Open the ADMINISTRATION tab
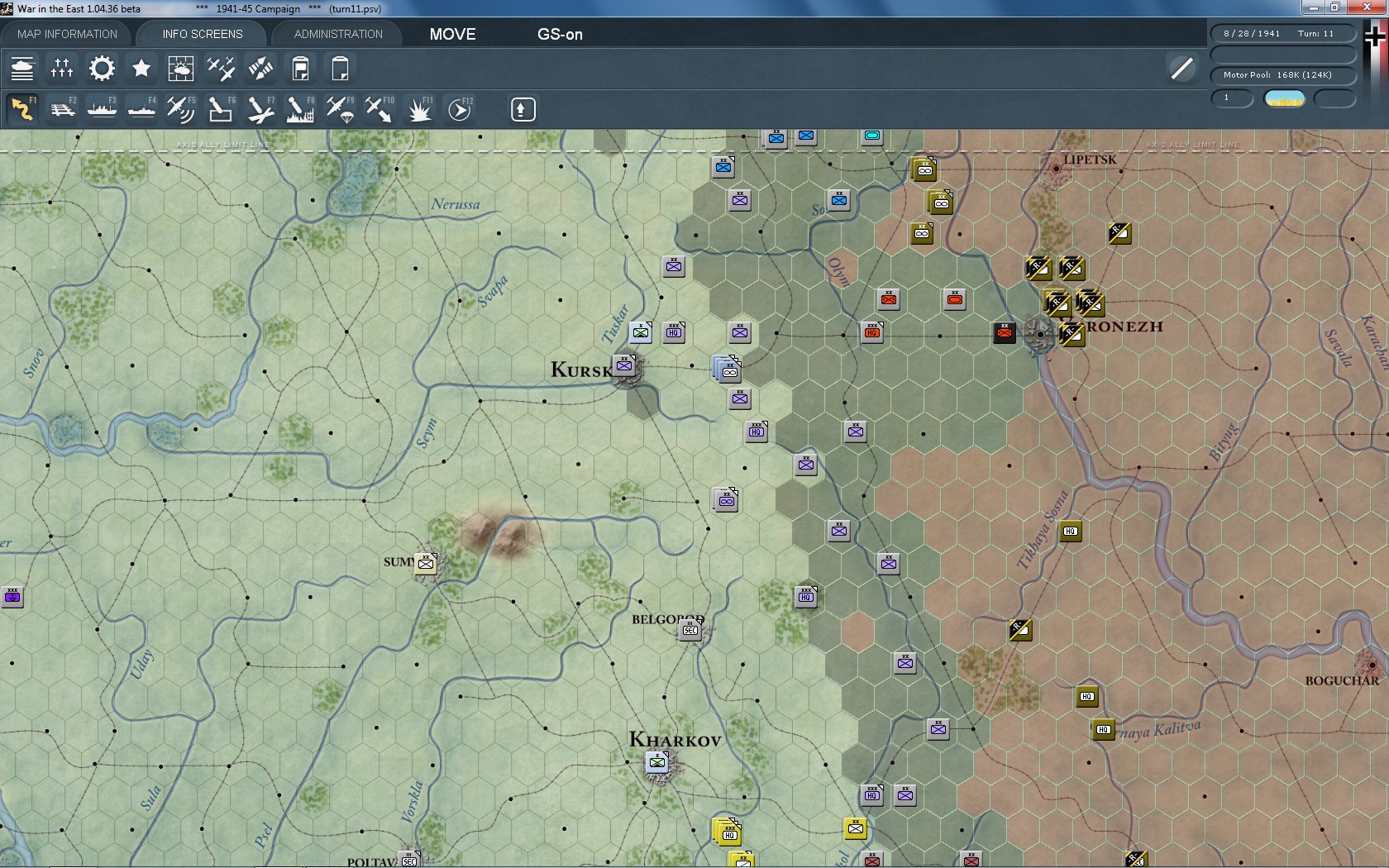Viewport: 1389px width, 868px height. click(x=338, y=34)
